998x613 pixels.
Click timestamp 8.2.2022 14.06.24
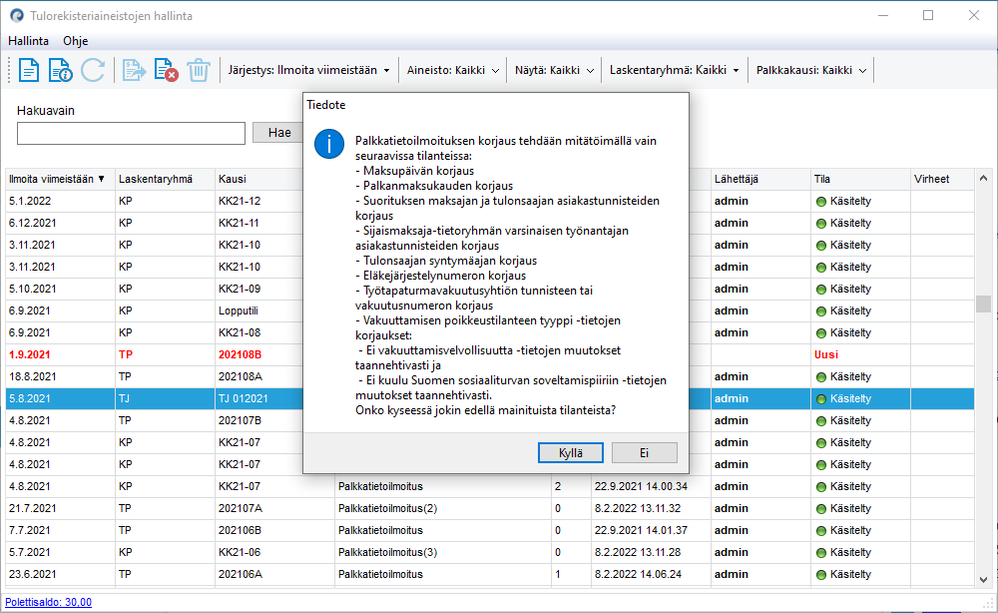[x=638, y=574]
